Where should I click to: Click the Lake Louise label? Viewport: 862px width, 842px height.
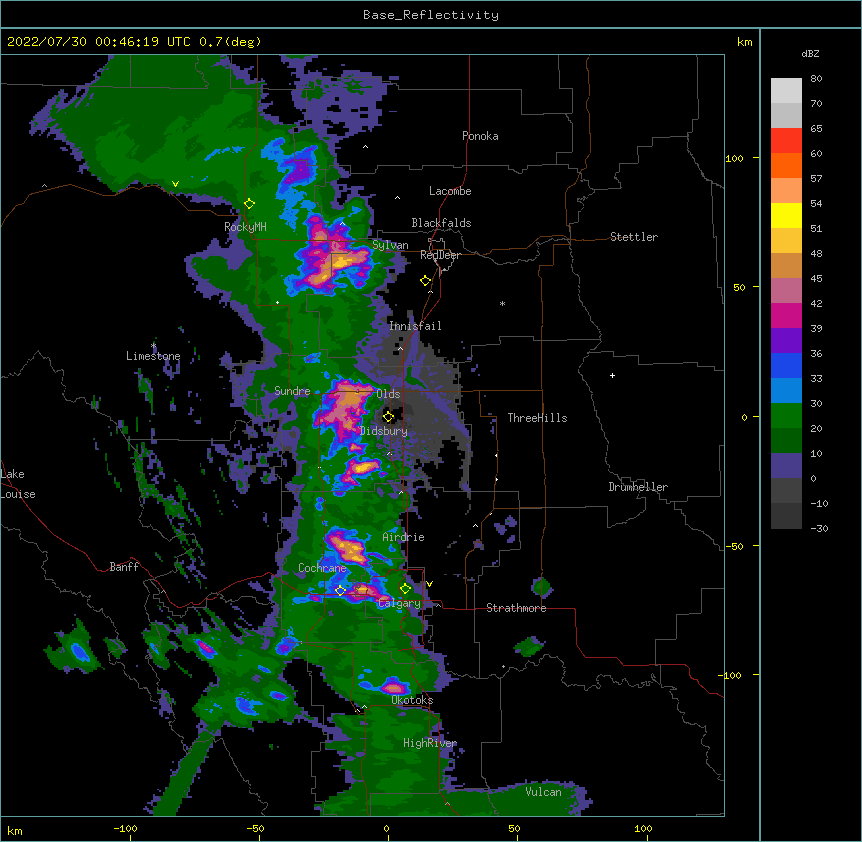[x=18, y=484]
